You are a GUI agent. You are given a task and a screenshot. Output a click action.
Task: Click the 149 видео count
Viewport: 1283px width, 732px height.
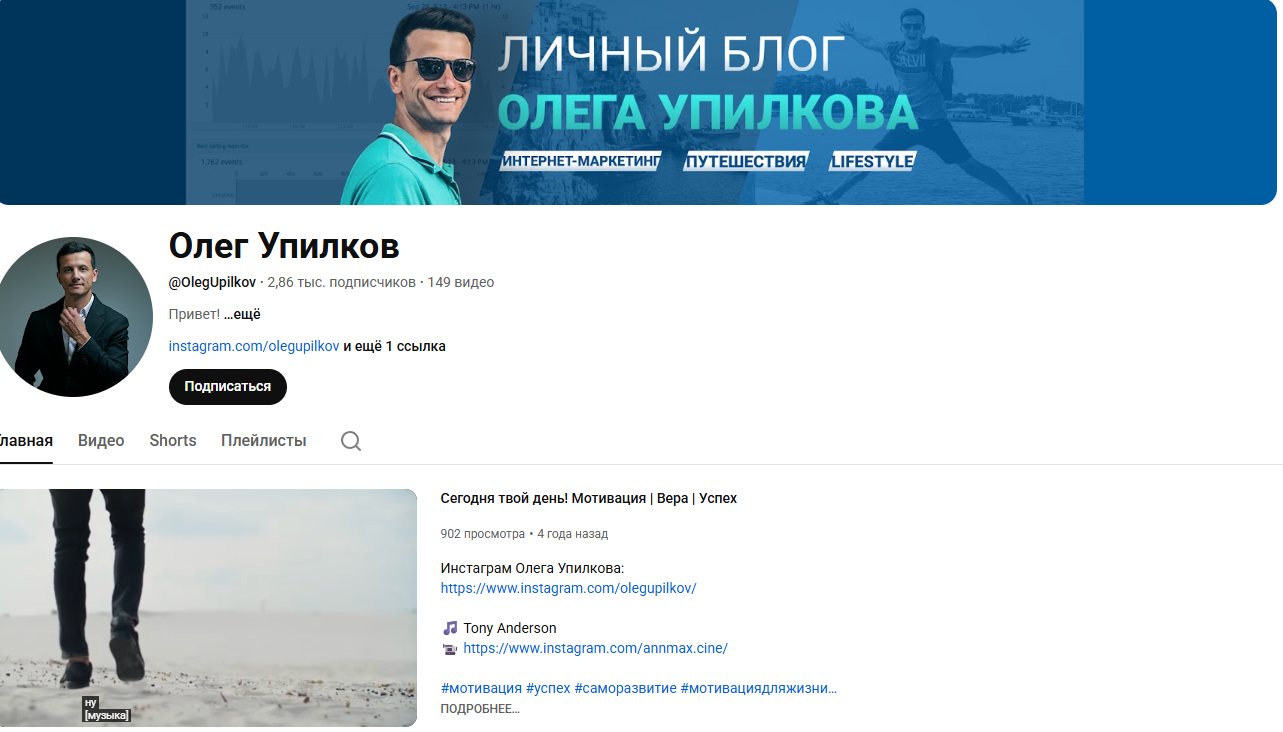click(461, 282)
